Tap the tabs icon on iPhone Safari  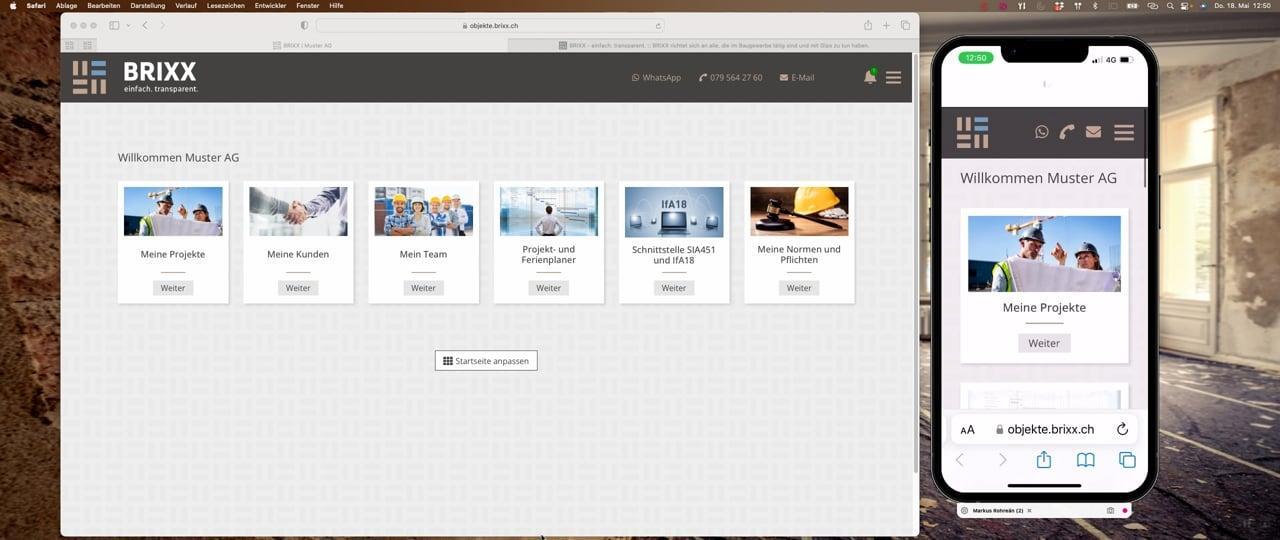pos(1127,460)
